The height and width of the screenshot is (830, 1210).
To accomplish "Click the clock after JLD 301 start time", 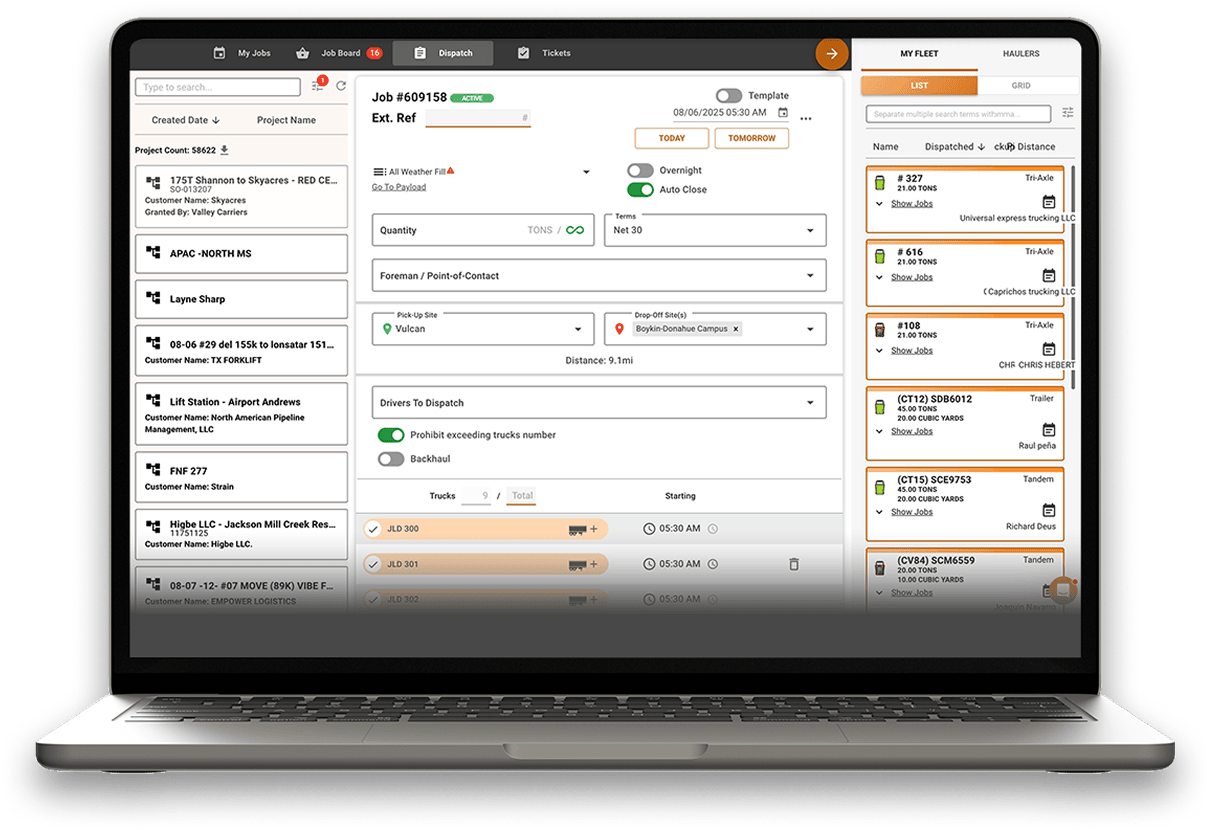I will pos(713,564).
